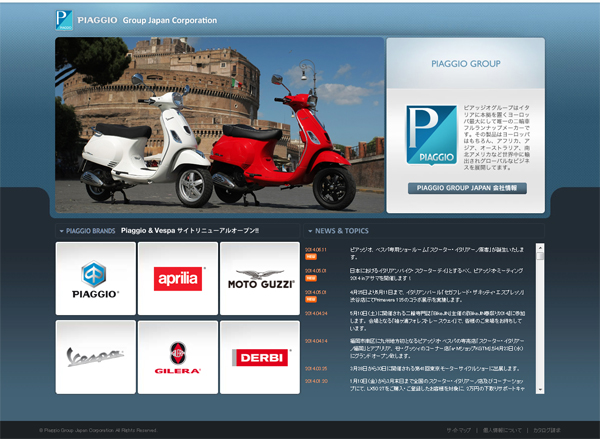This screenshot has width=600, height=439.
Task: Open the Primavera 125 collaboration news item
Action: [437, 296]
